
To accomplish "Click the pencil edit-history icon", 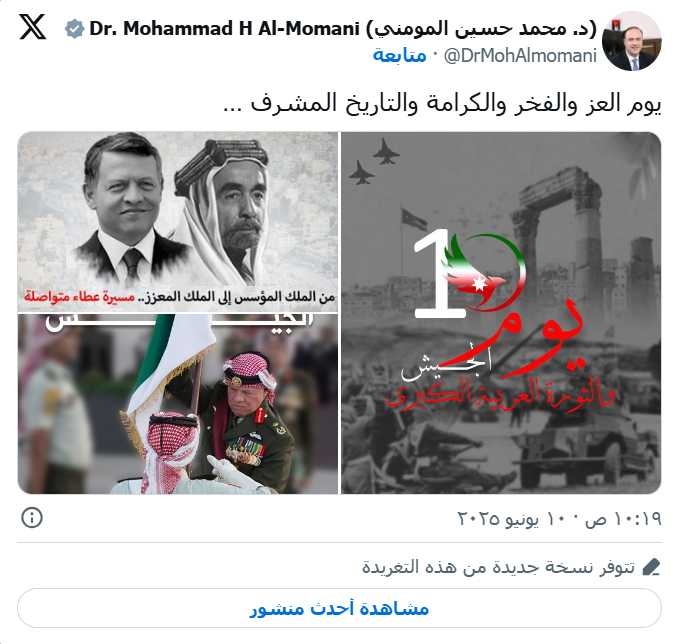I will tap(651, 567).
